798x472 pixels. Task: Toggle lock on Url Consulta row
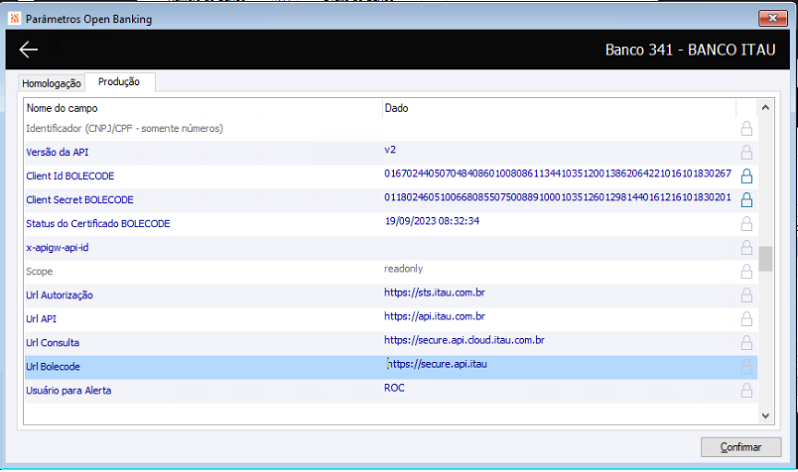coord(746,343)
